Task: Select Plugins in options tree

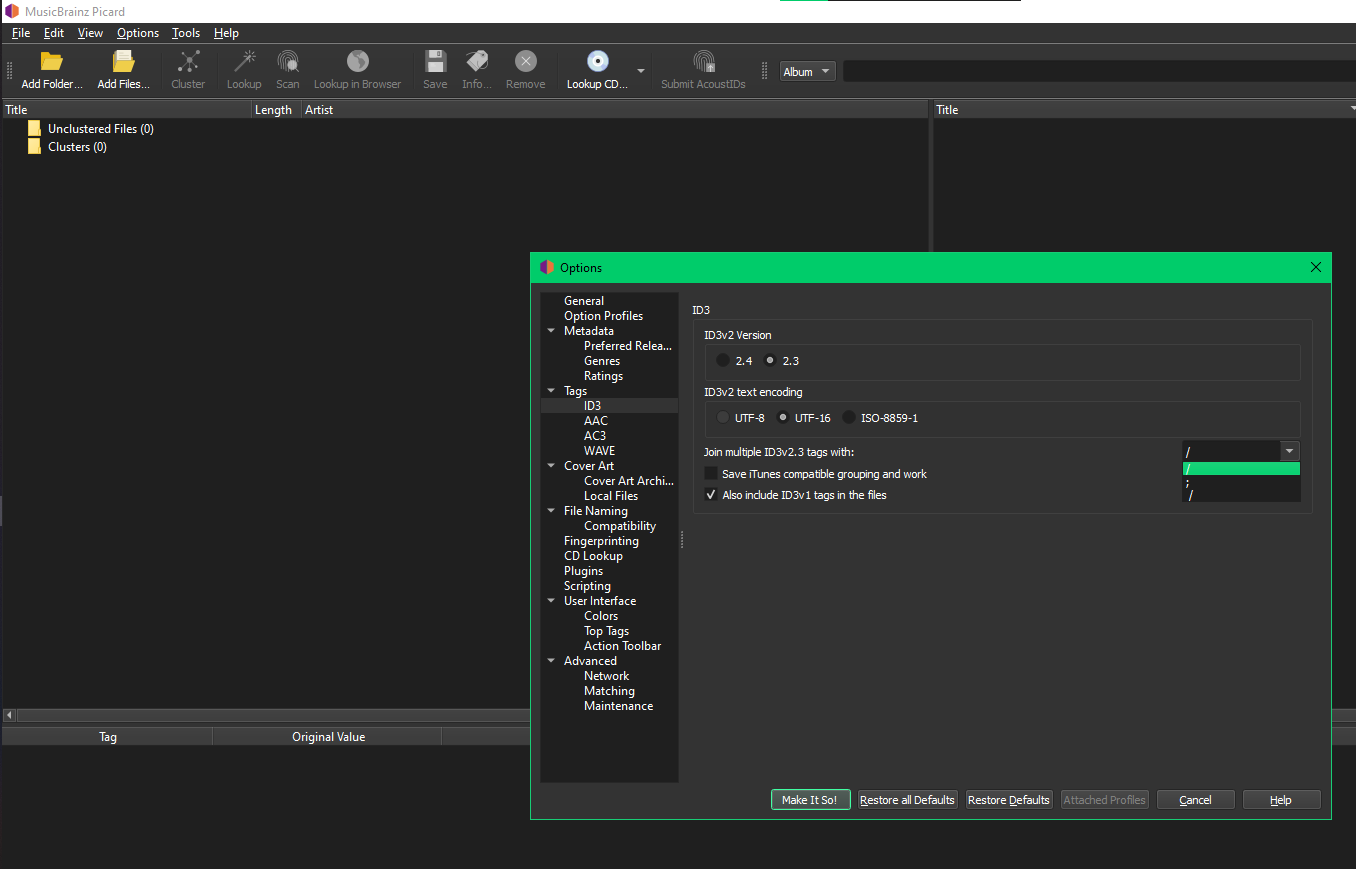Action: [x=583, y=571]
